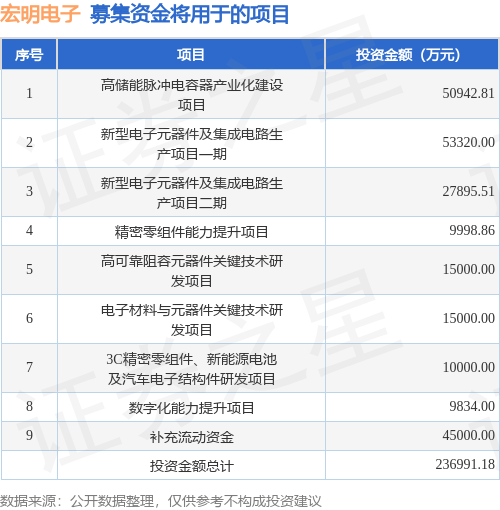Screen dimensions: 500x510
Task: Select the 新型电子元器件及集成电路生产项目二期 cell
Action: click(x=191, y=193)
